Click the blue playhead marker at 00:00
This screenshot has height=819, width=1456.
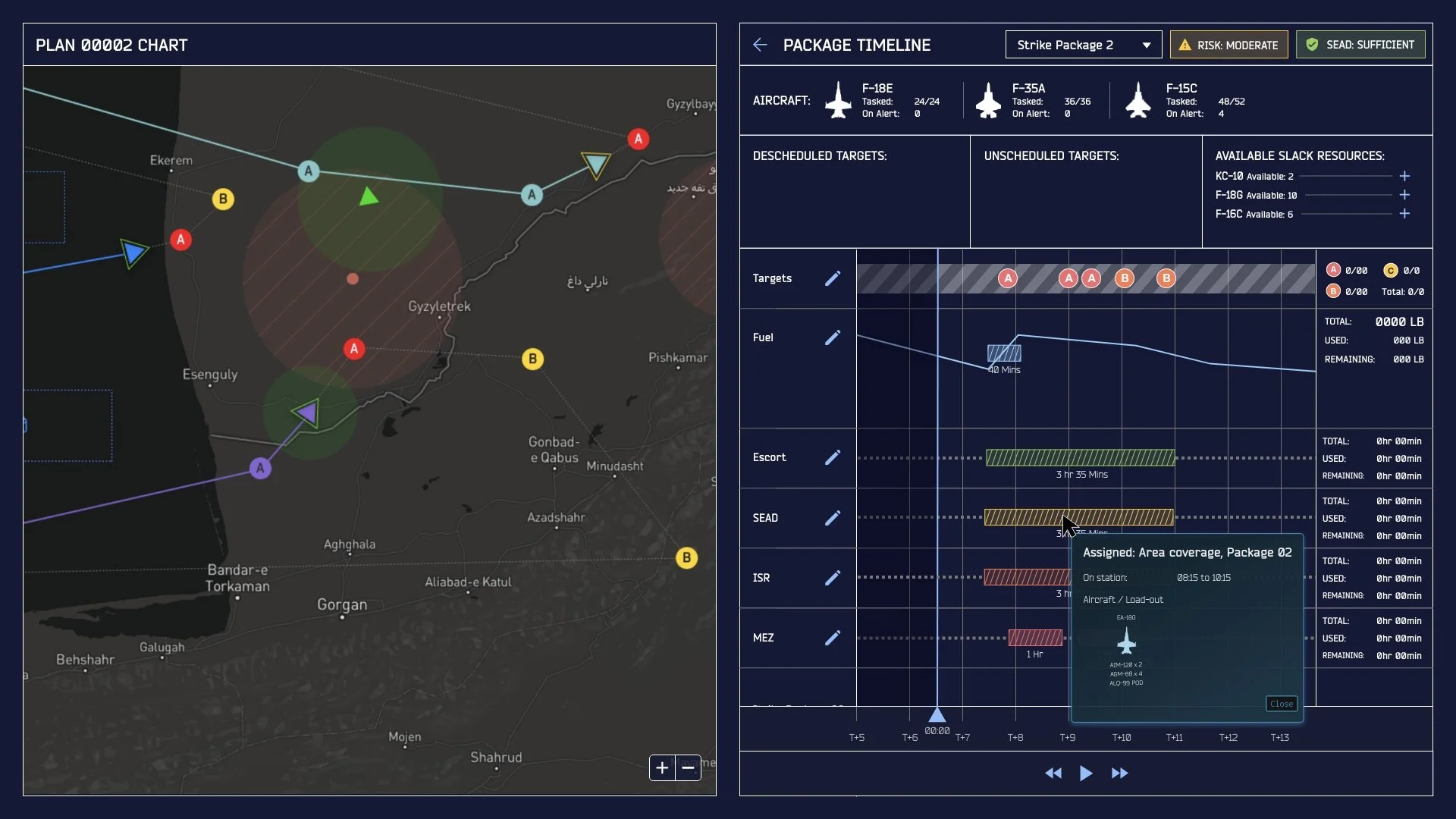click(937, 715)
